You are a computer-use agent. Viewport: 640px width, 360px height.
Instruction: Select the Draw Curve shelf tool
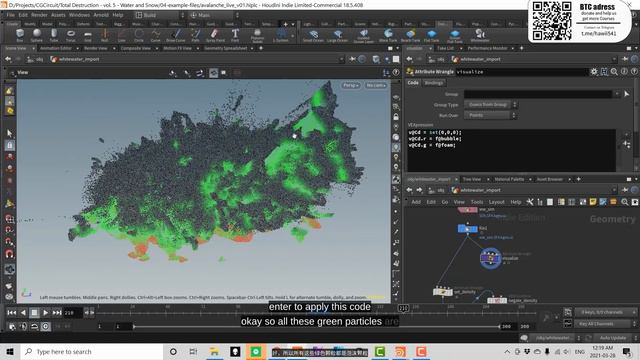[176, 36]
